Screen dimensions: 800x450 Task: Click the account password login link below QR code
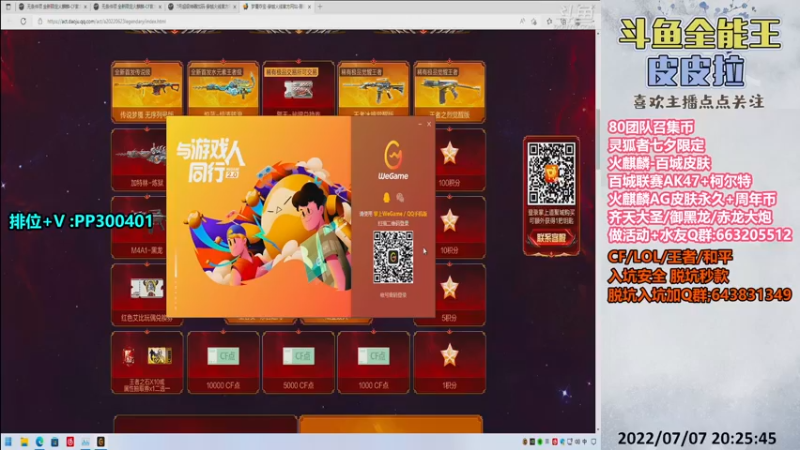point(393,295)
